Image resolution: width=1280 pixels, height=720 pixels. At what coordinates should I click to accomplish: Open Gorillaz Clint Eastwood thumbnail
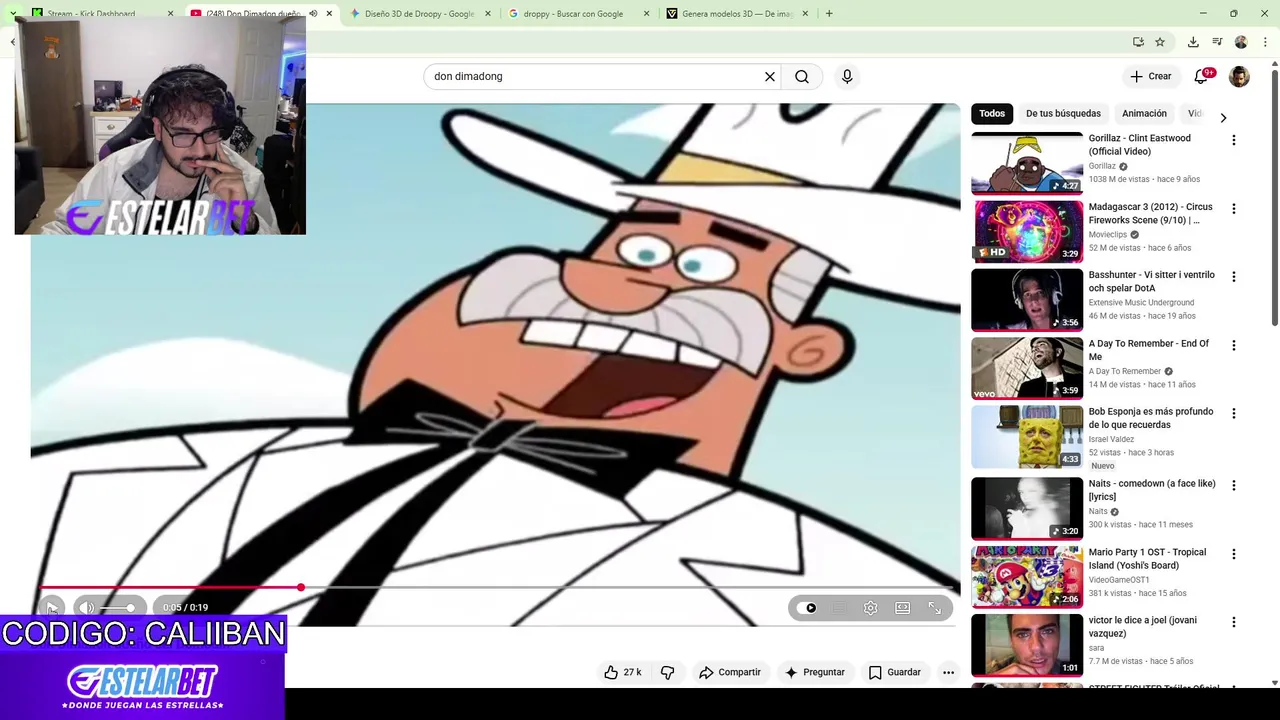tap(1027, 163)
